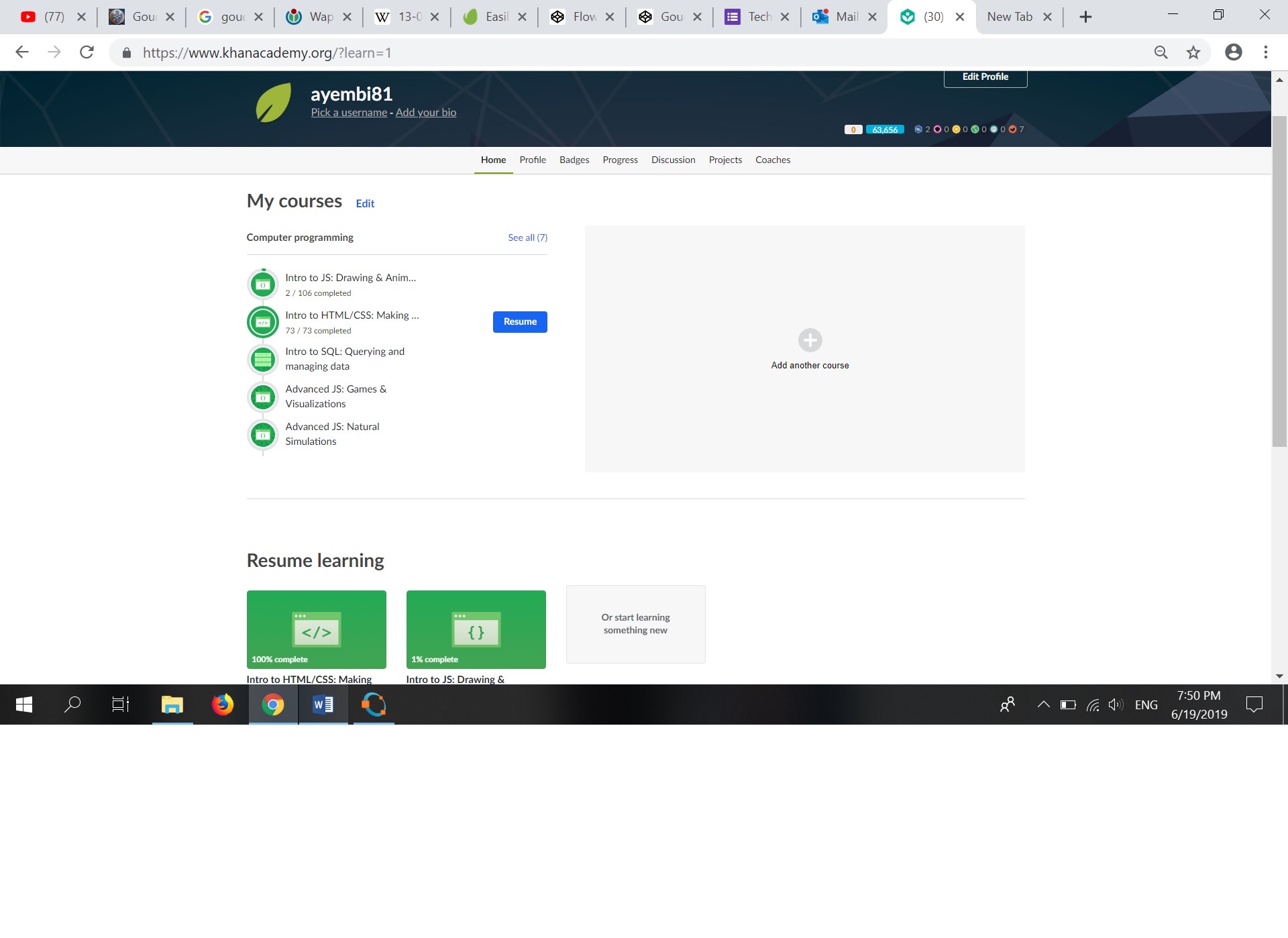Click the See all (7) link
1288x938 pixels.
527,238
